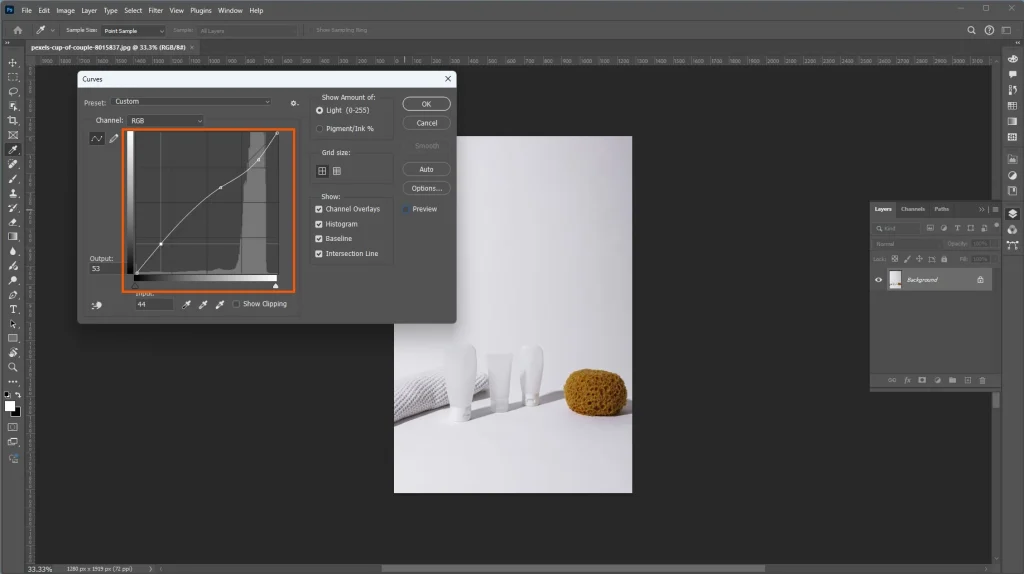Select Light (0-255) radio button
The height and width of the screenshot is (574, 1024).
(x=319, y=110)
